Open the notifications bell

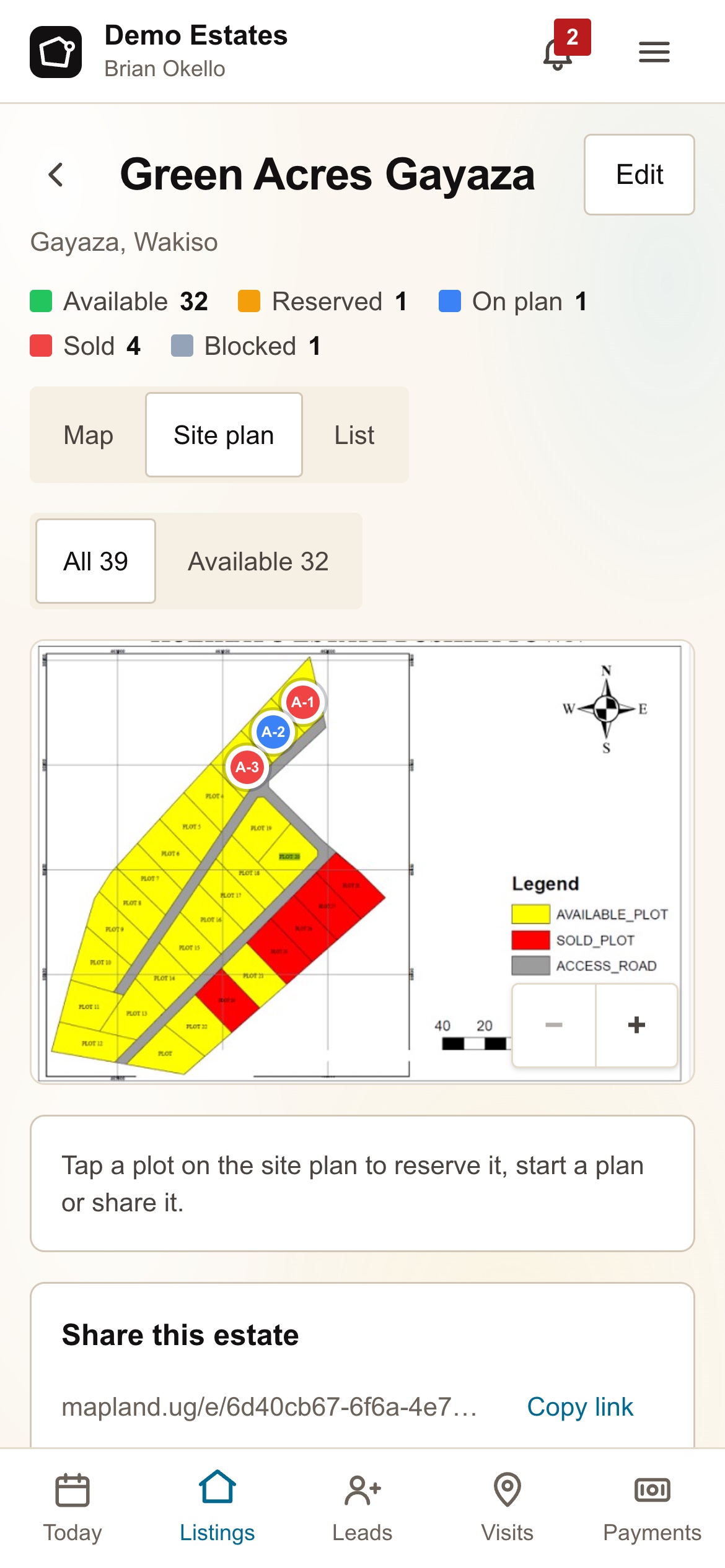point(558,53)
